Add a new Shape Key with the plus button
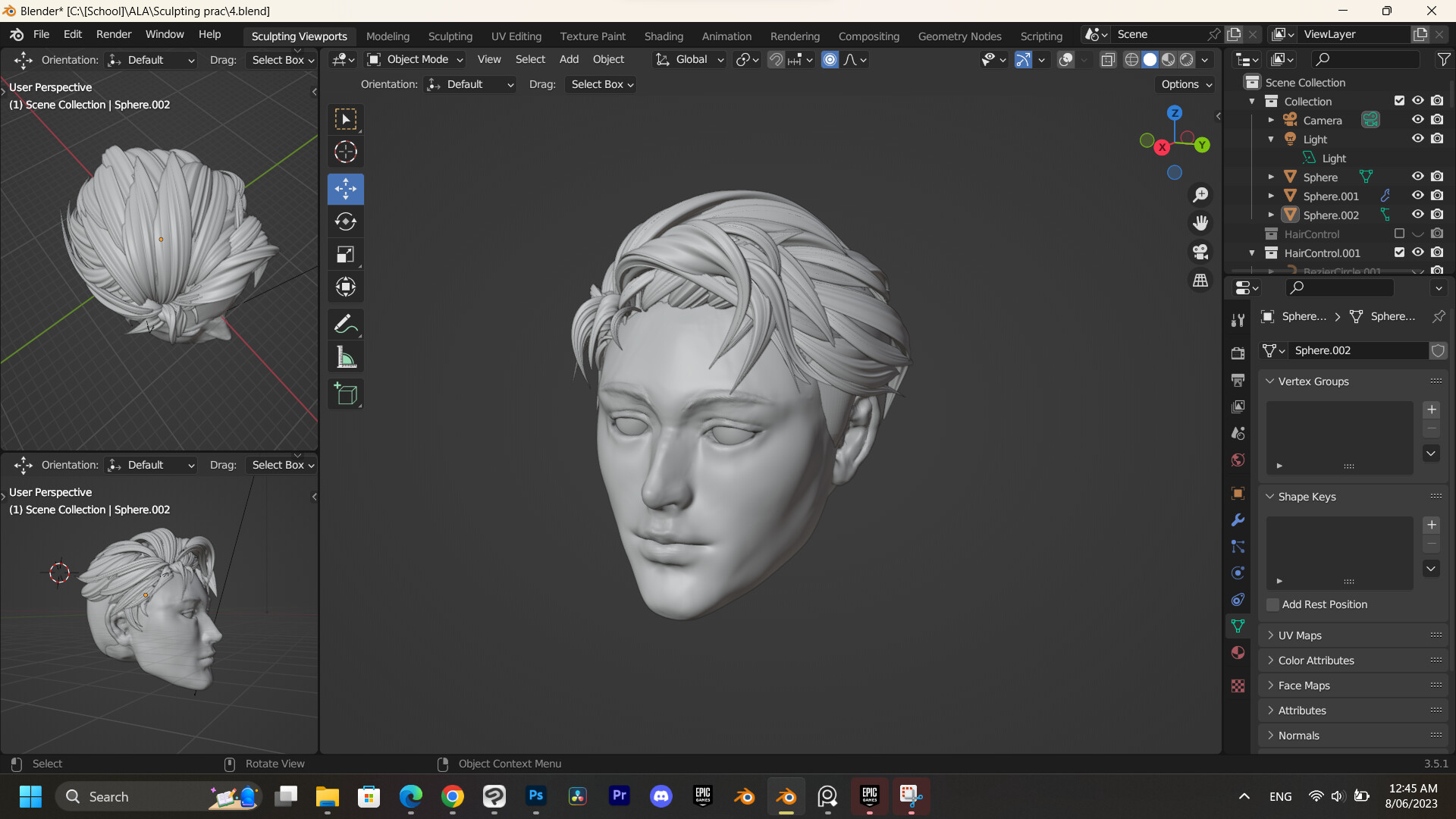 coord(1431,524)
